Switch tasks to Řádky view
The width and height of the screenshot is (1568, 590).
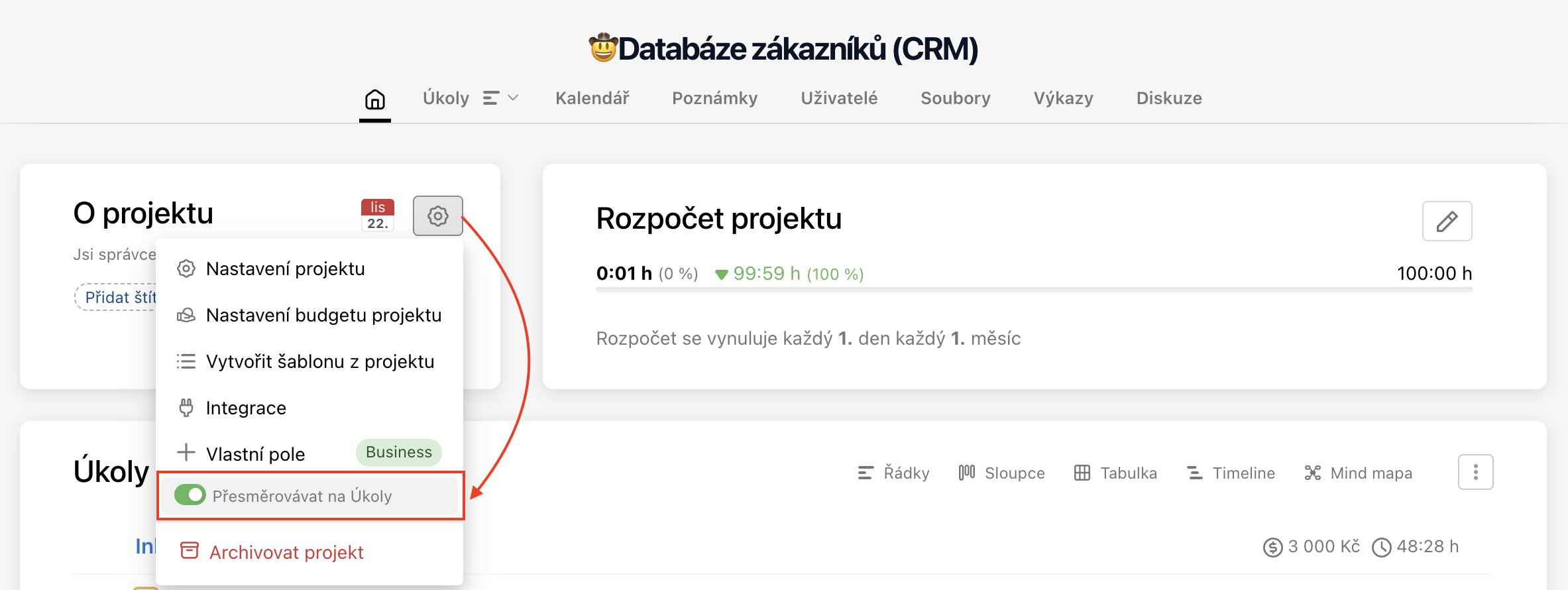pos(893,473)
